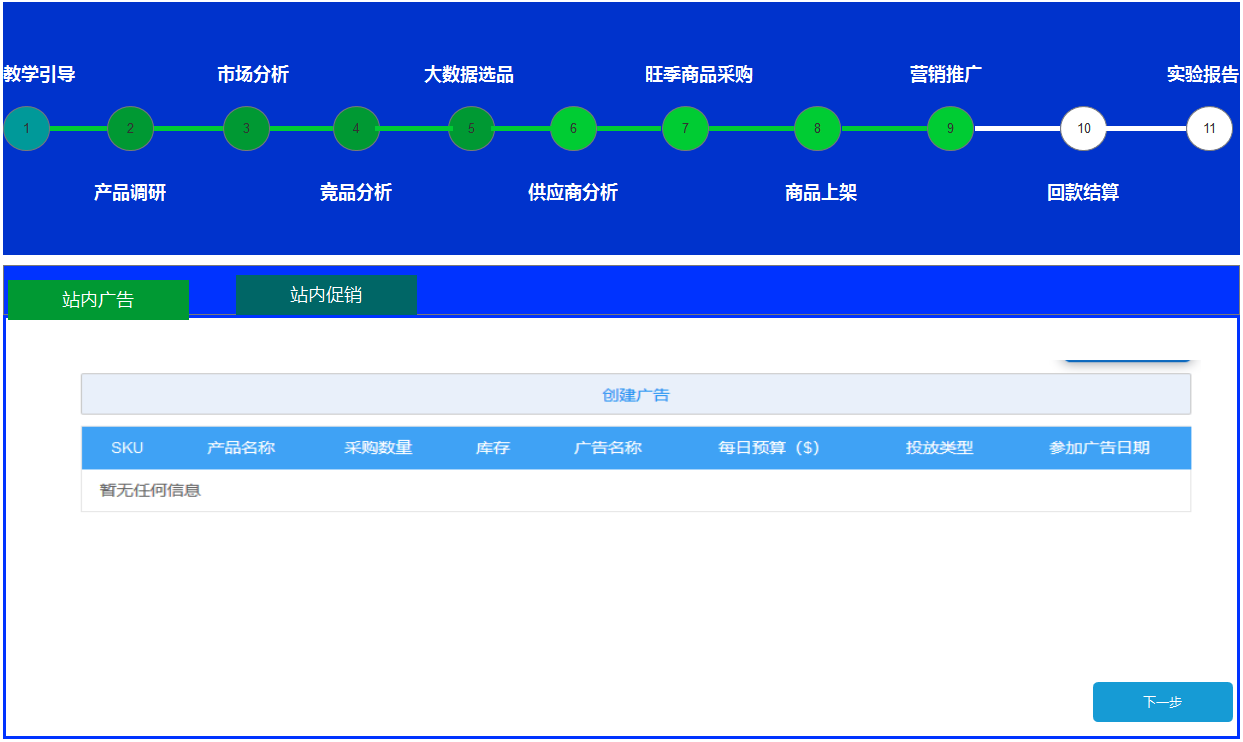This screenshot has width=1243, height=742.
Task: Click the 广告名称 column header
Action: point(608,448)
